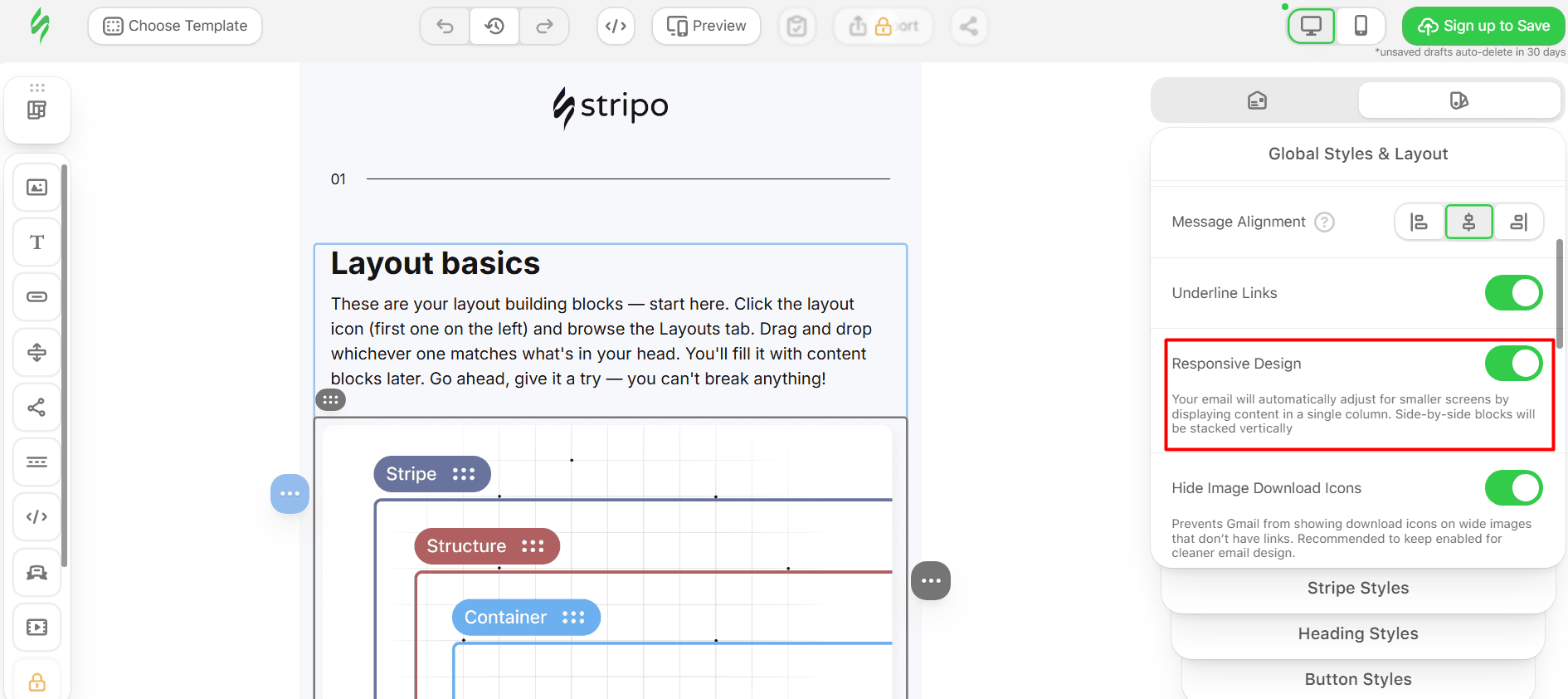Click the Structure label in diagram
Image resolution: width=1568 pixels, height=699 pixels.
[487, 546]
